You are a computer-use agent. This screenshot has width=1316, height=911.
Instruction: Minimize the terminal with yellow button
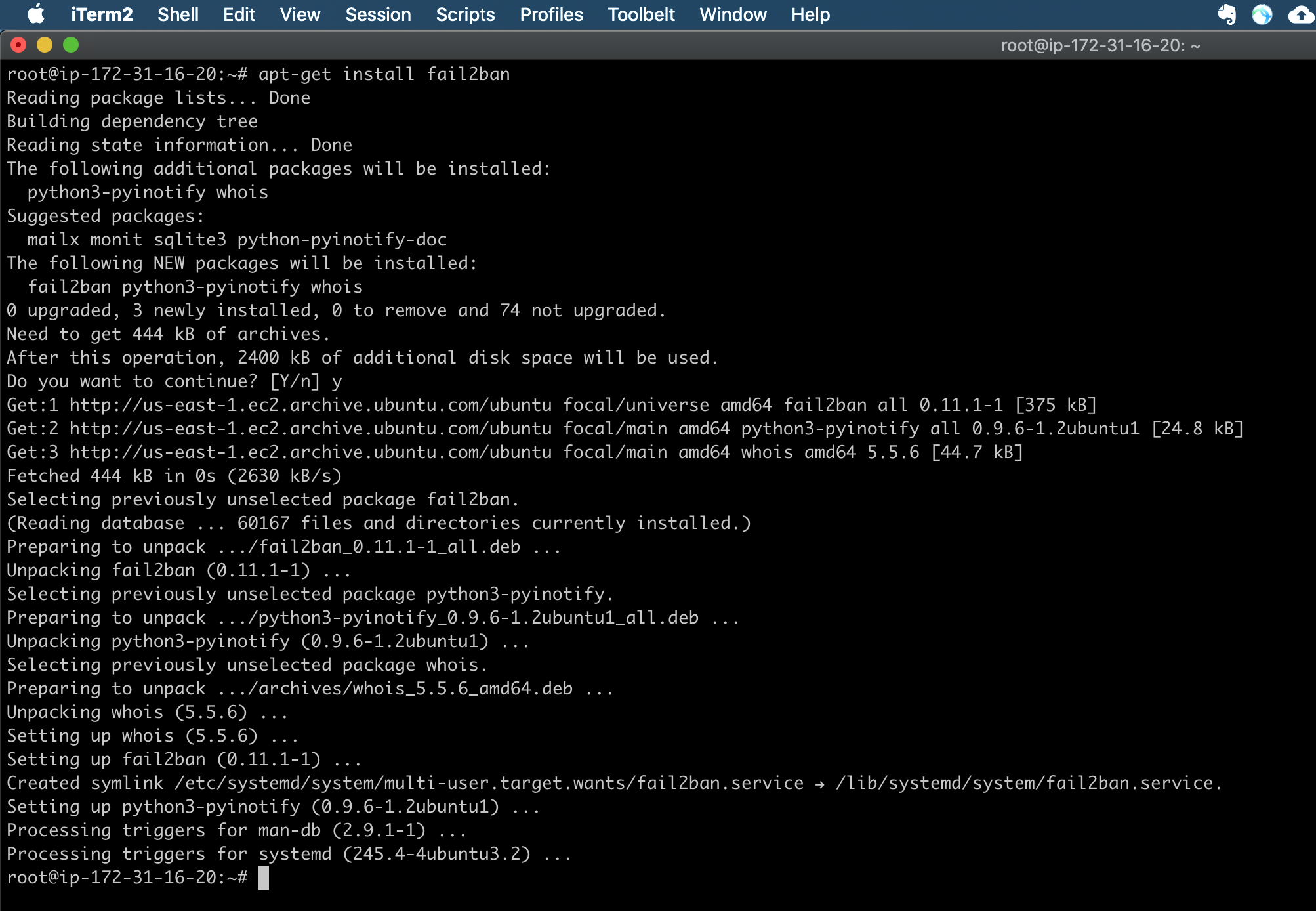(x=45, y=45)
